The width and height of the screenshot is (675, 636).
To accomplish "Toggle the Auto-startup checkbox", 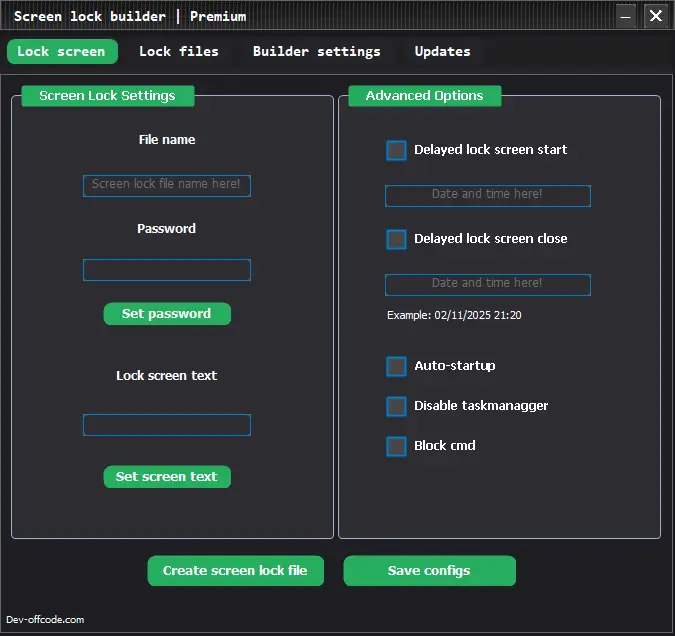I will (x=396, y=366).
